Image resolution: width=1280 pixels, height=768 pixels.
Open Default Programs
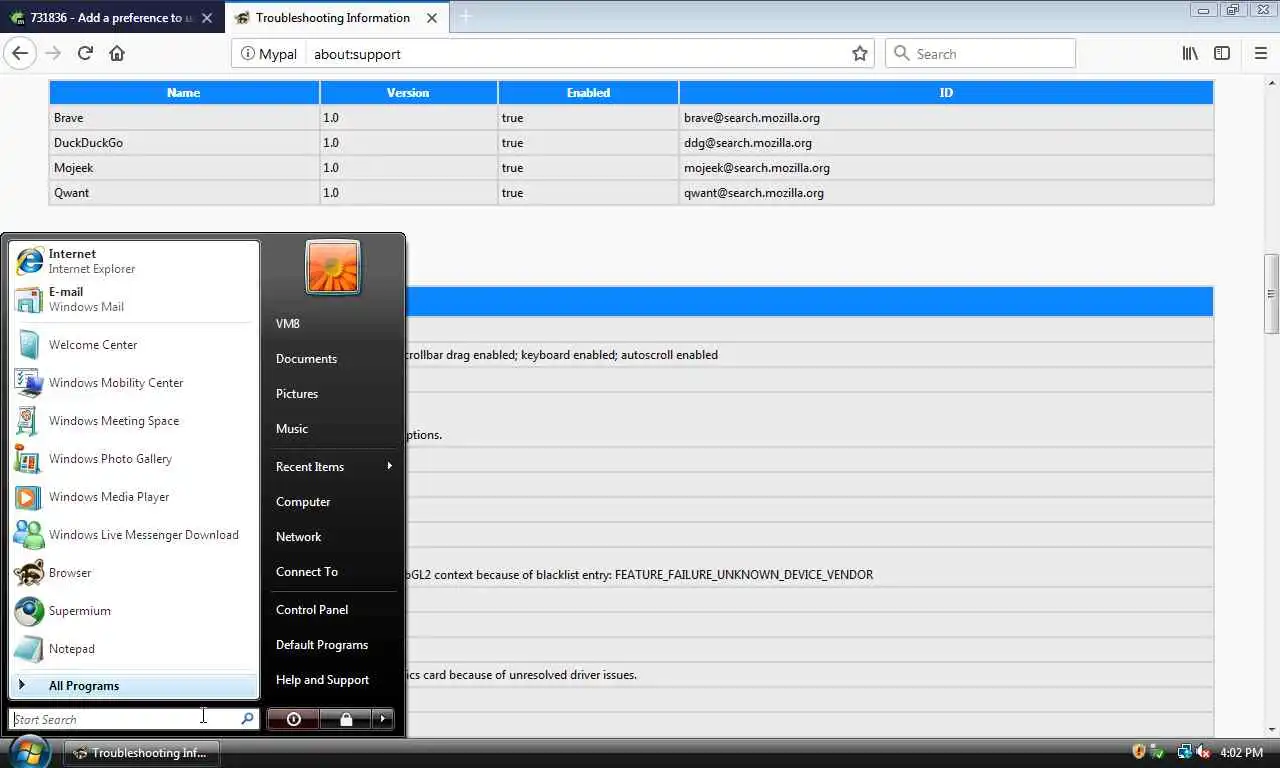333,645
